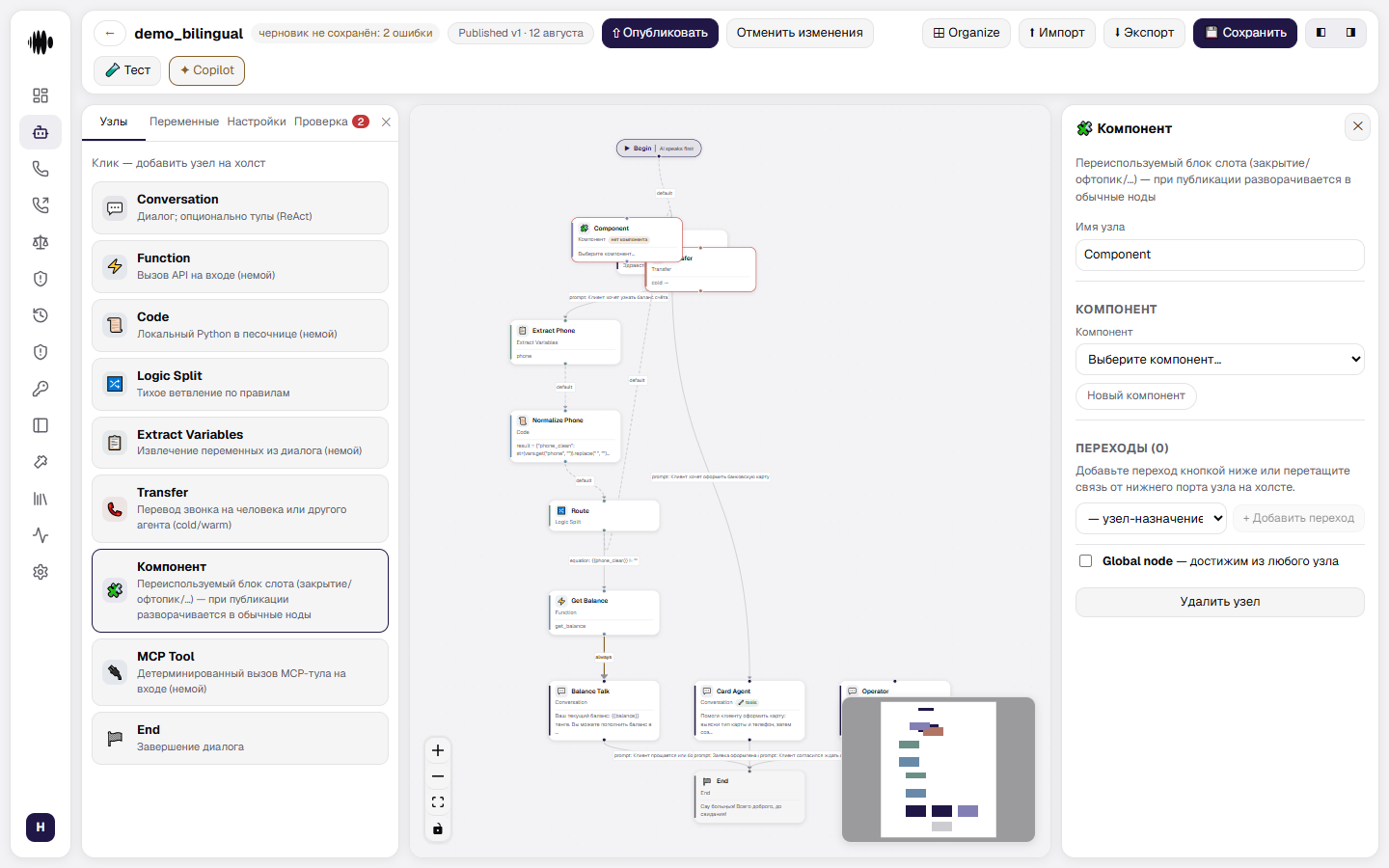
Task: Open the settings gear icon in sidebar
Action: 41,572
